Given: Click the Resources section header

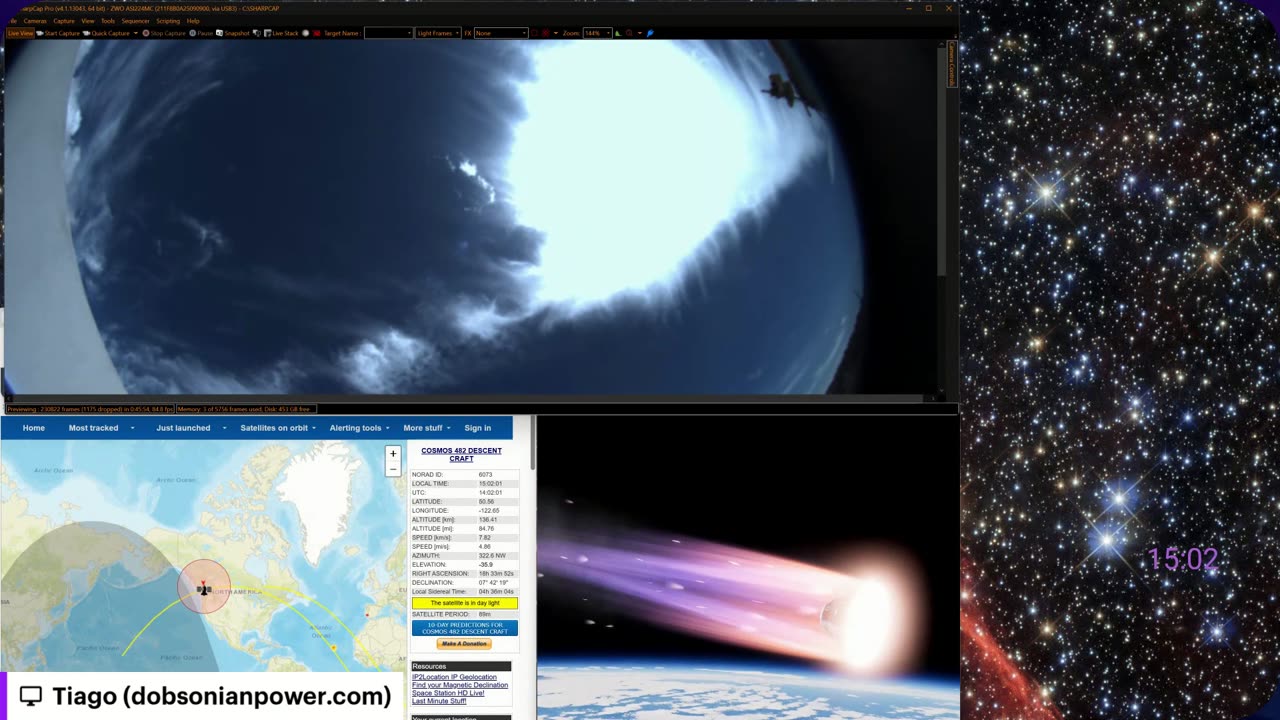Looking at the screenshot, I should [461, 666].
